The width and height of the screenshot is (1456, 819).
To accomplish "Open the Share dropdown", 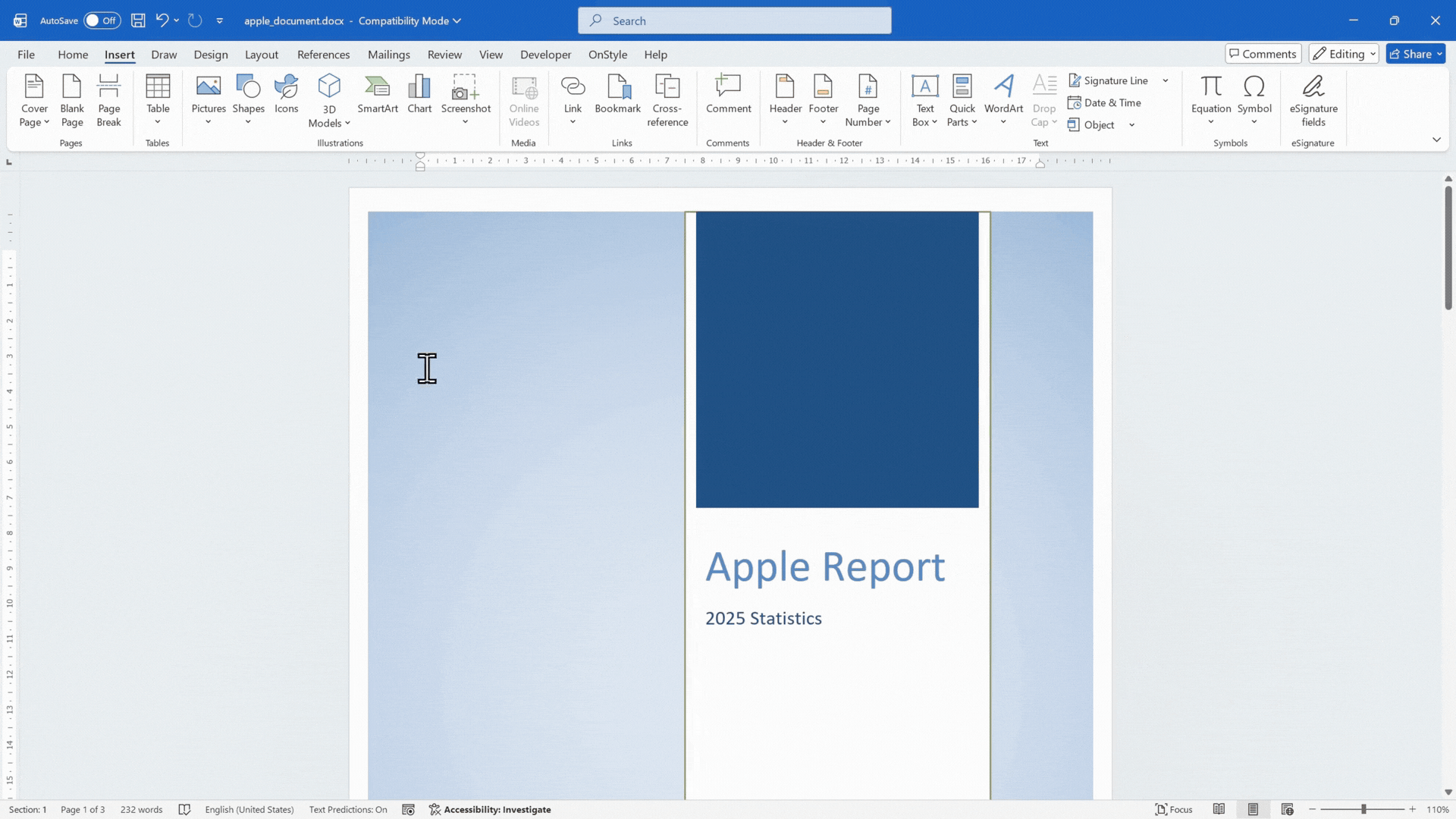I will [1439, 54].
